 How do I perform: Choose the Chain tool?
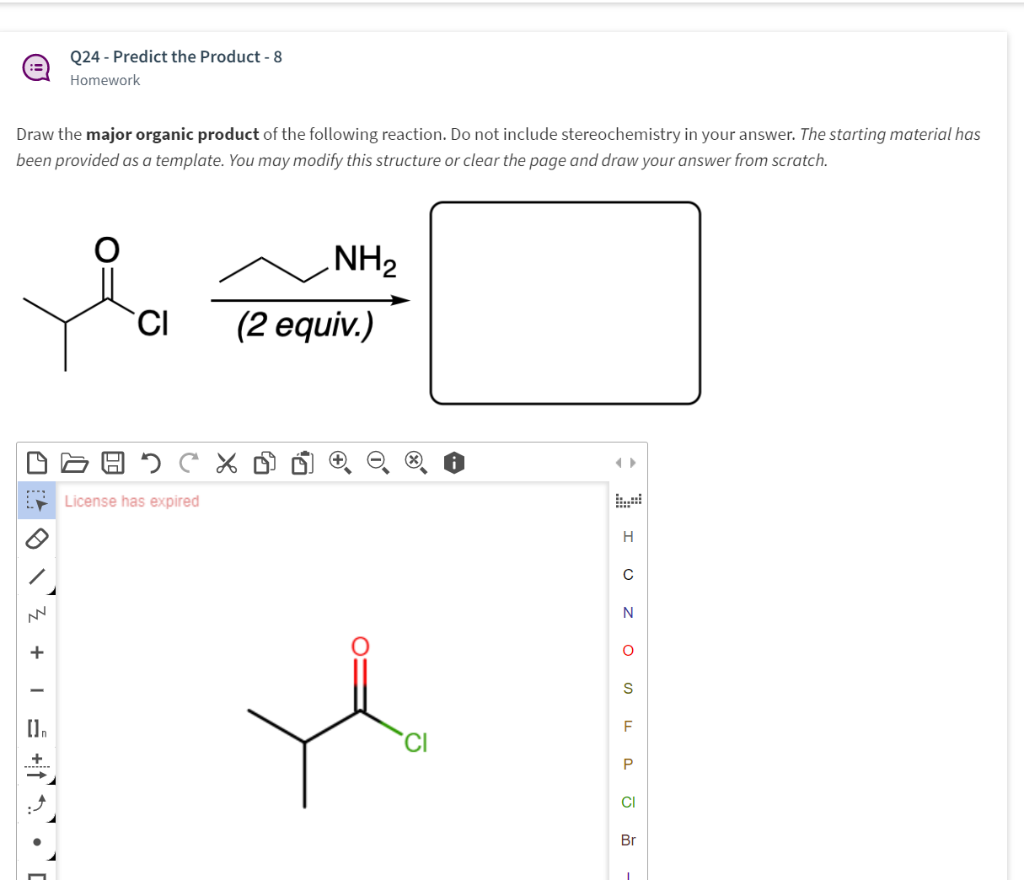pyautogui.click(x=36, y=615)
